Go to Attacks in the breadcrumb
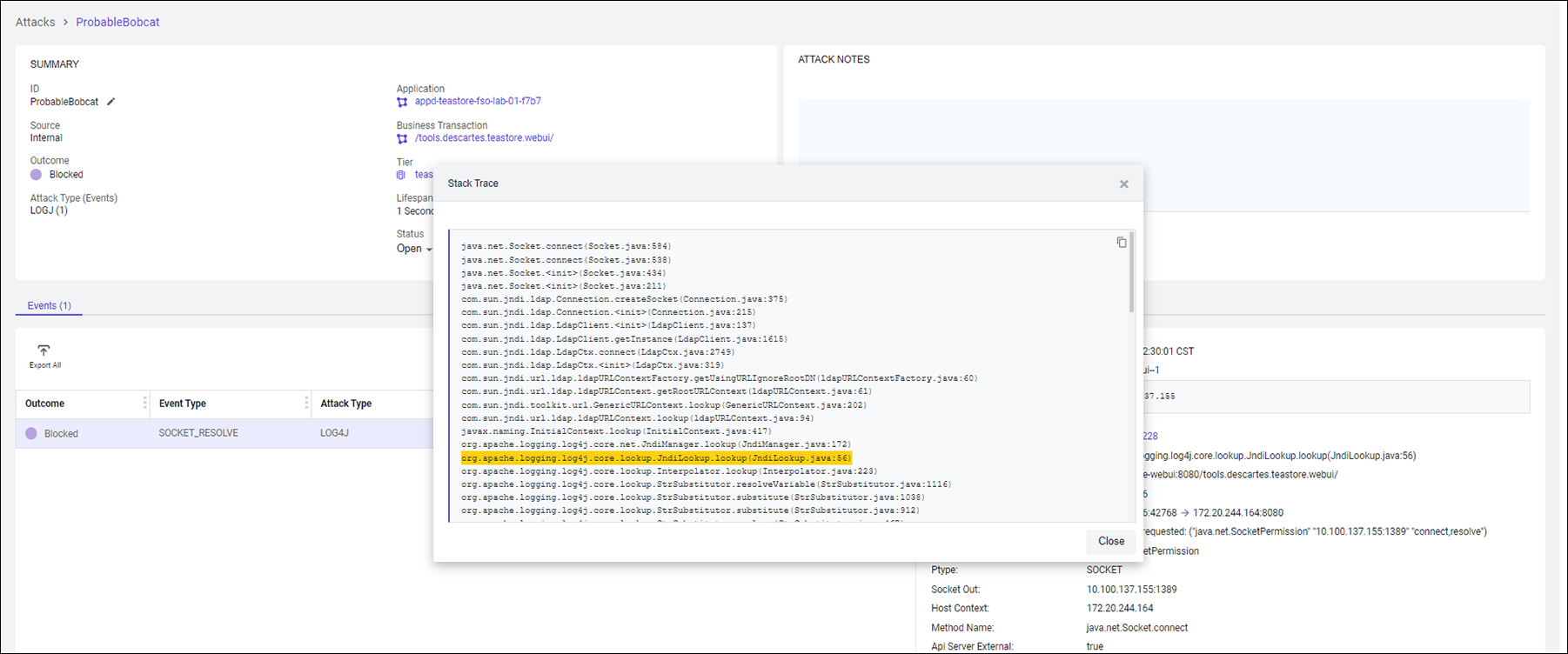The width and height of the screenshot is (1568, 654). tap(35, 22)
